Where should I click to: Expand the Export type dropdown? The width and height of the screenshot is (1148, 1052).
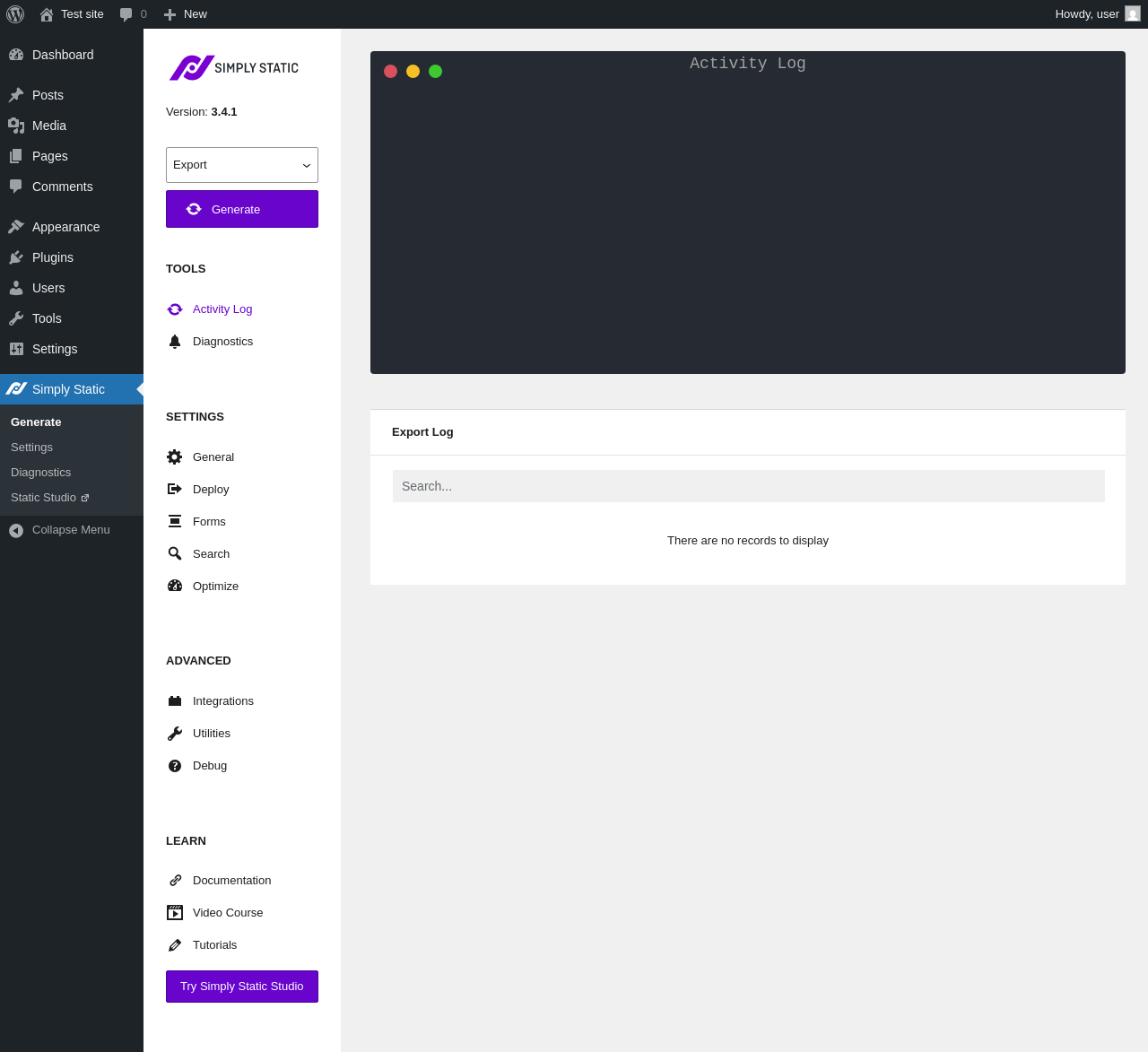click(x=242, y=165)
